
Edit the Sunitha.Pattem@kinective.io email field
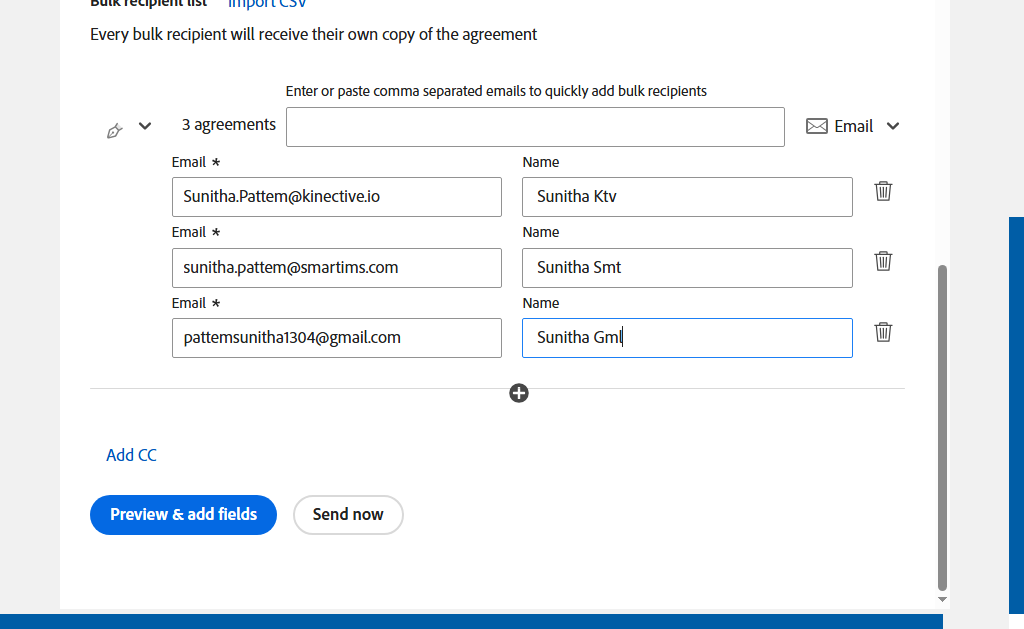(x=336, y=197)
